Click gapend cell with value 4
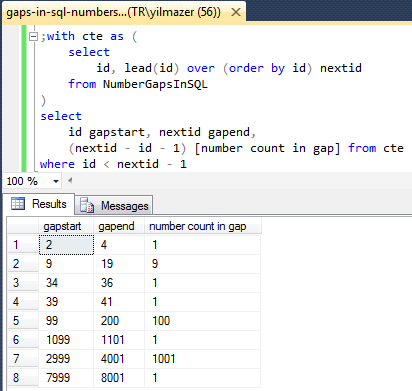Image resolution: width=412 pixels, height=391 pixels. coord(119,245)
